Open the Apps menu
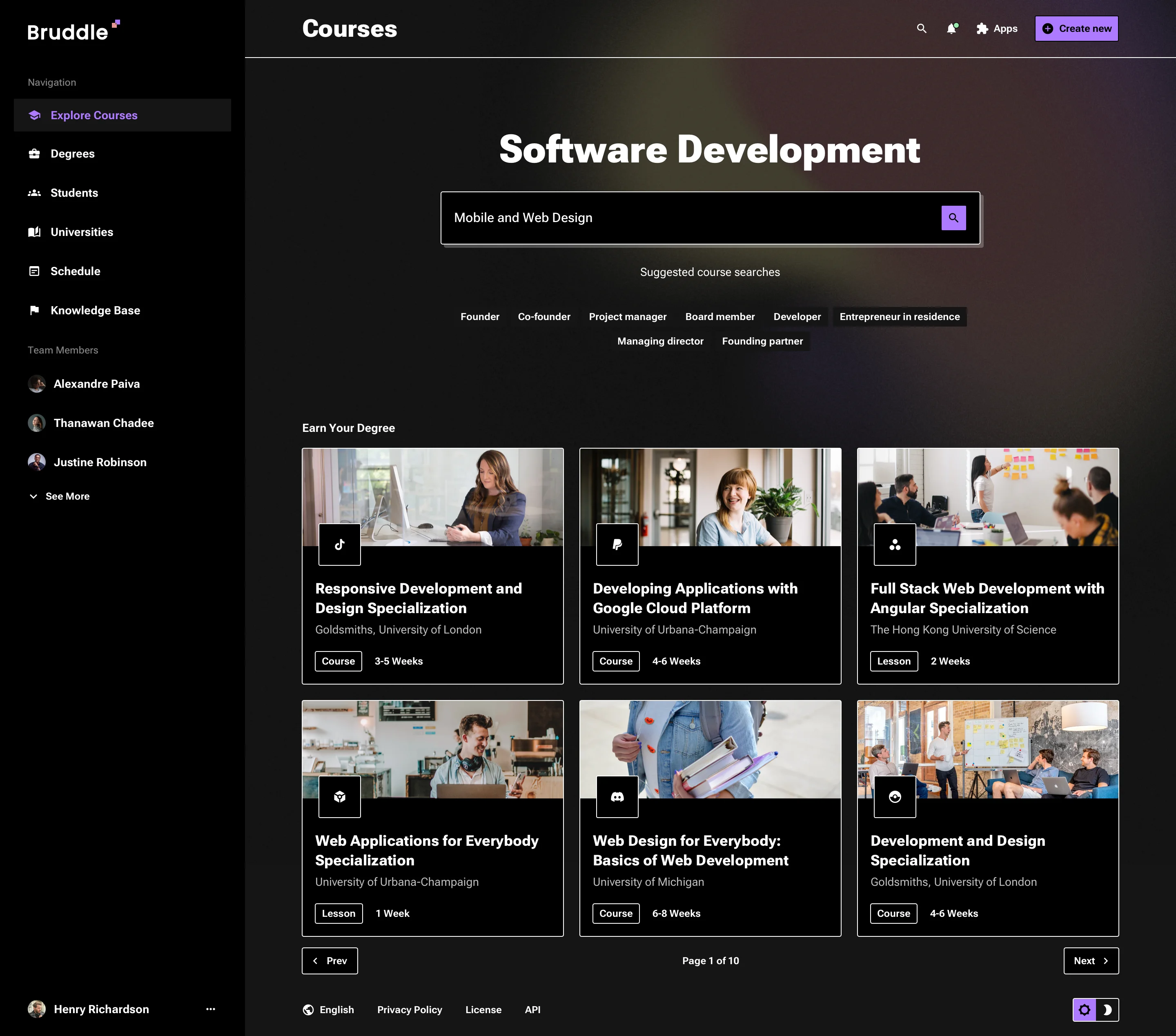 (997, 28)
